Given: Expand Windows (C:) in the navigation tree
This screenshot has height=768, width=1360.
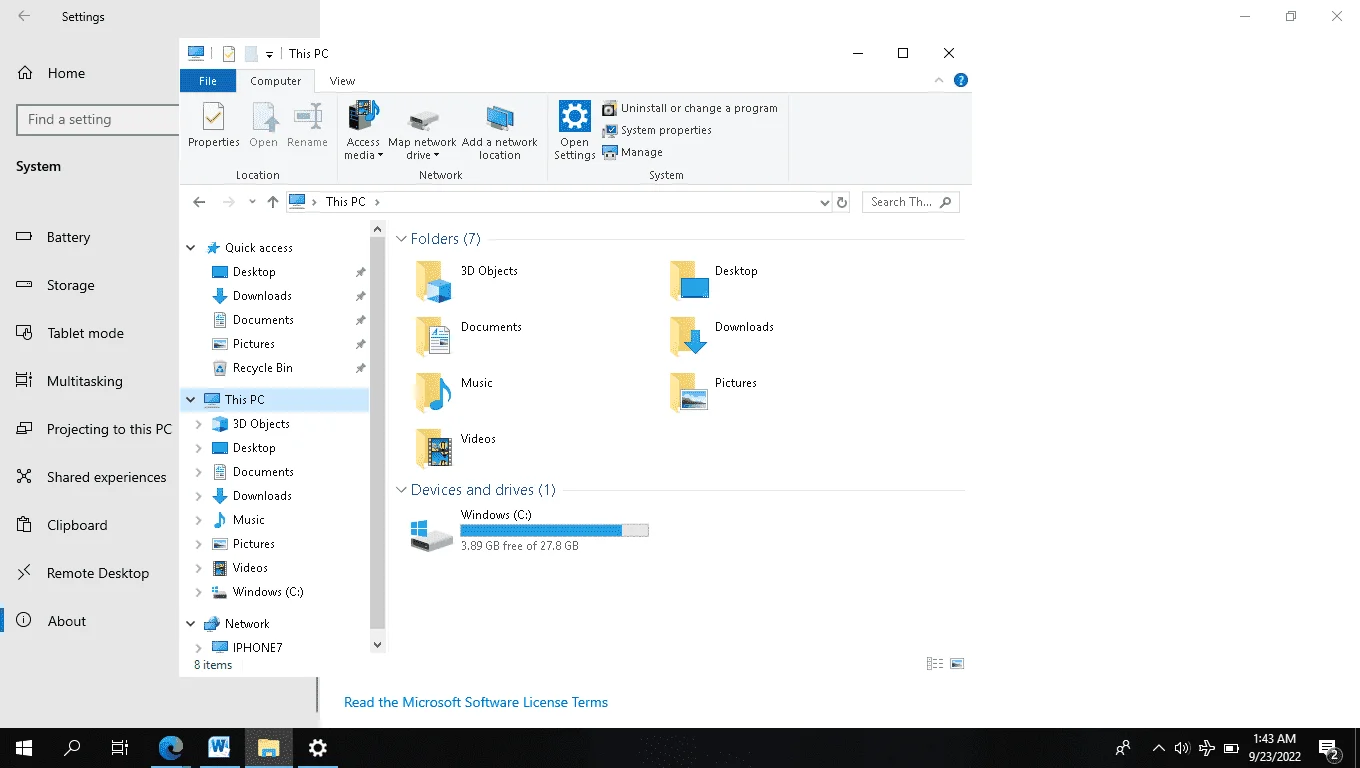Looking at the screenshot, I should tap(199, 592).
